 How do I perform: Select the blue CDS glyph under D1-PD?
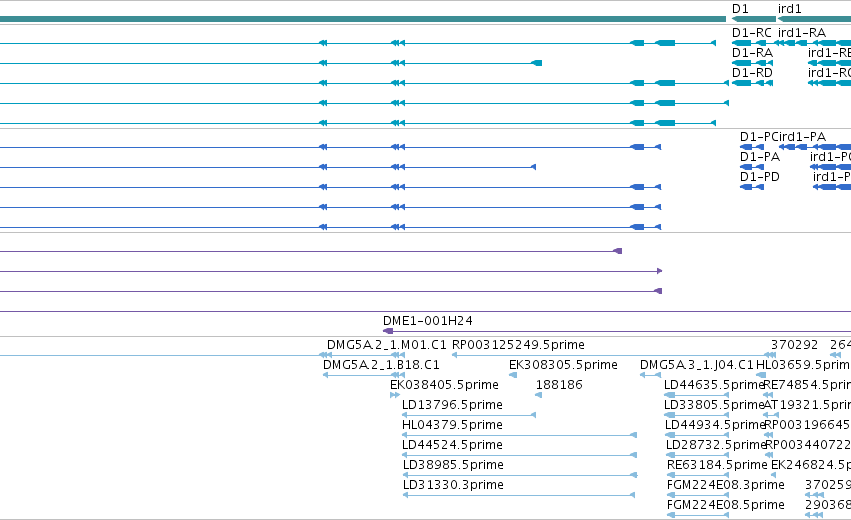[752, 187]
